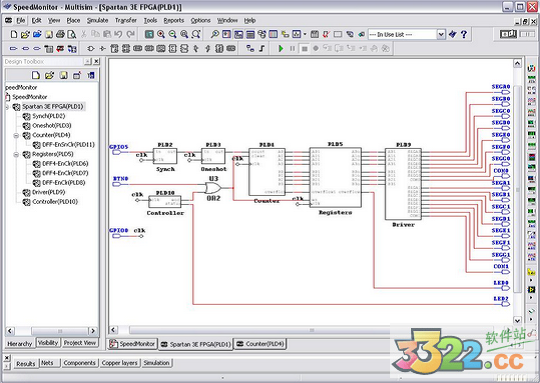This screenshot has height=383, width=540.
Task: Open the Reports menu
Action: (174, 20)
